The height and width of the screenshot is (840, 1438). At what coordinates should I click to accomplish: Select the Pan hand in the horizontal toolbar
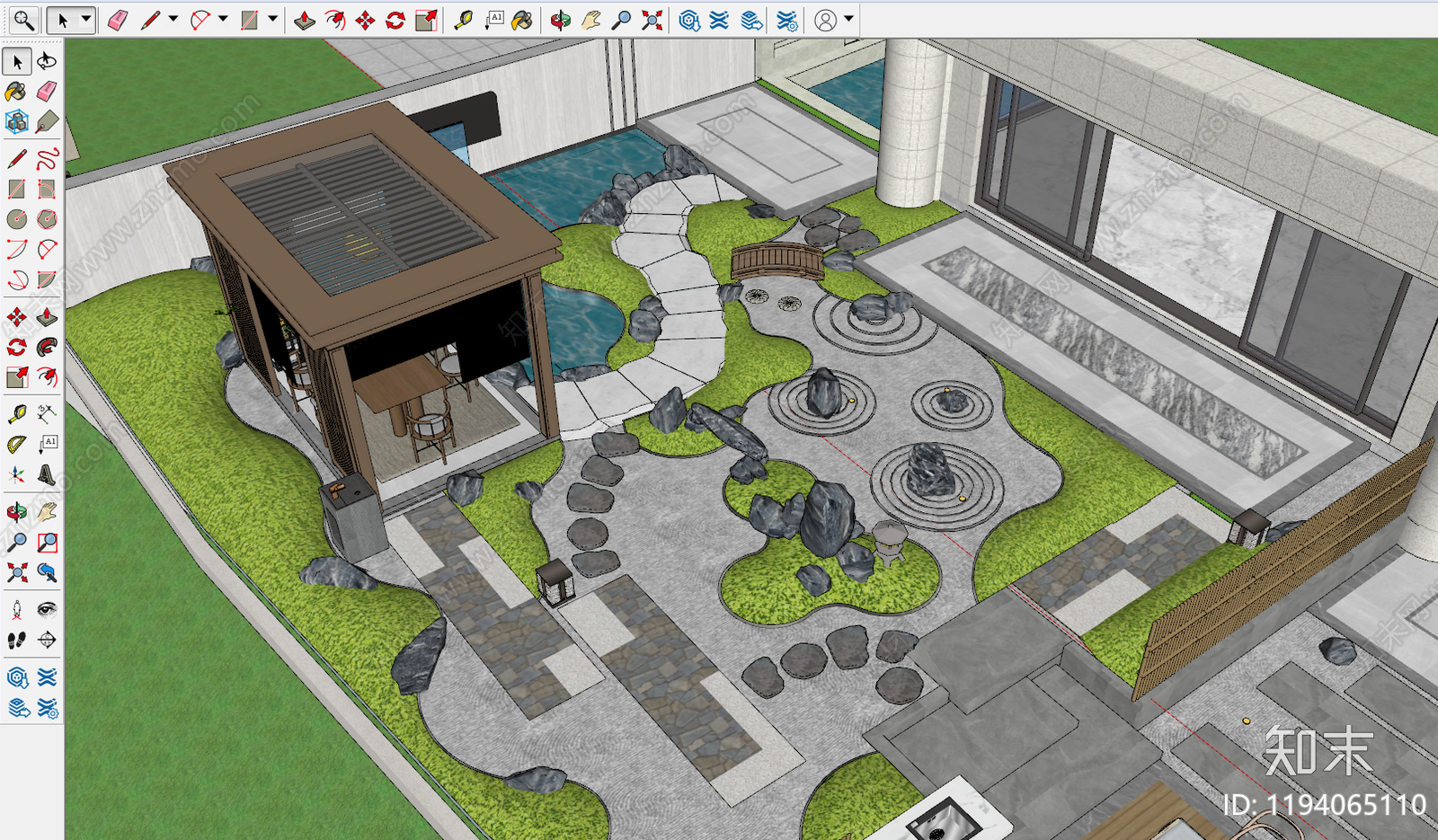(590, 20)
